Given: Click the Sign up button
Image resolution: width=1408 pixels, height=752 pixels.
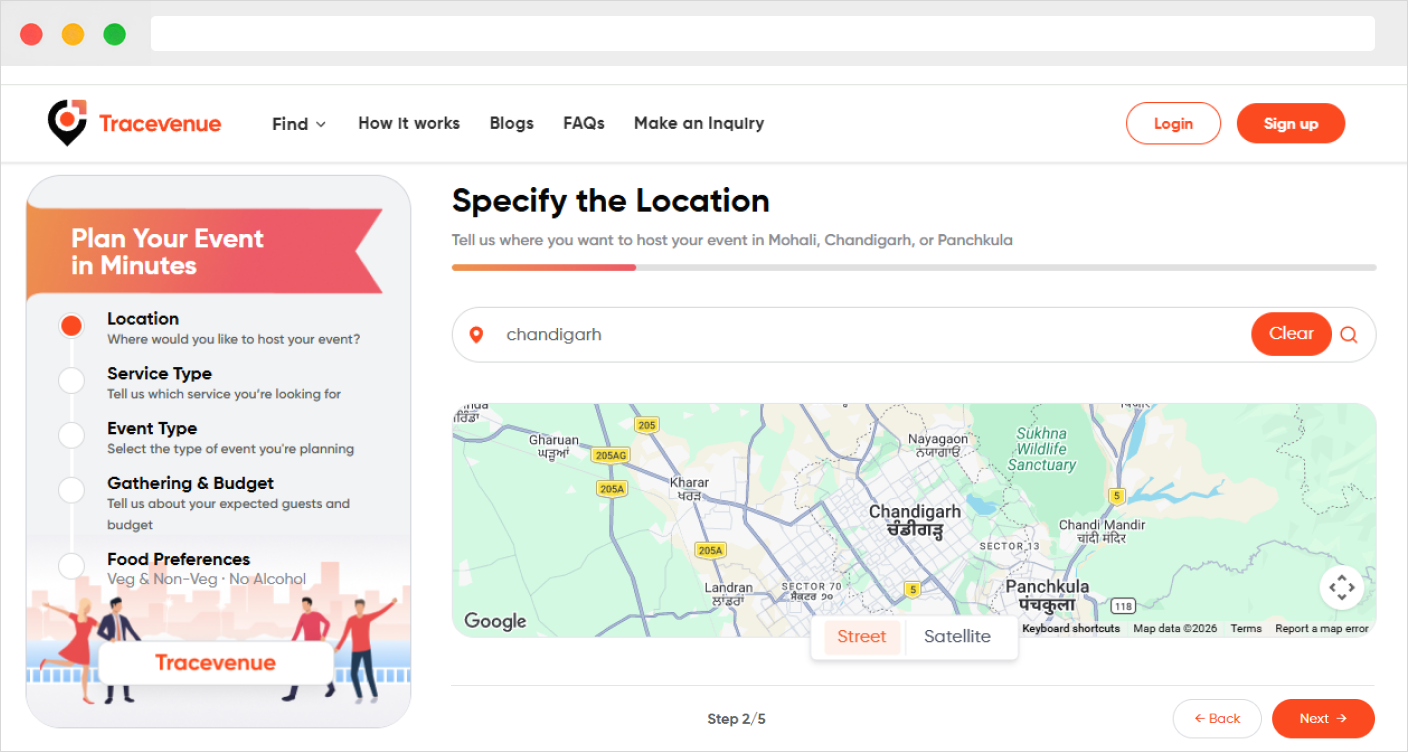Looking at the screenshot, I should click(x=1291, y=123).
